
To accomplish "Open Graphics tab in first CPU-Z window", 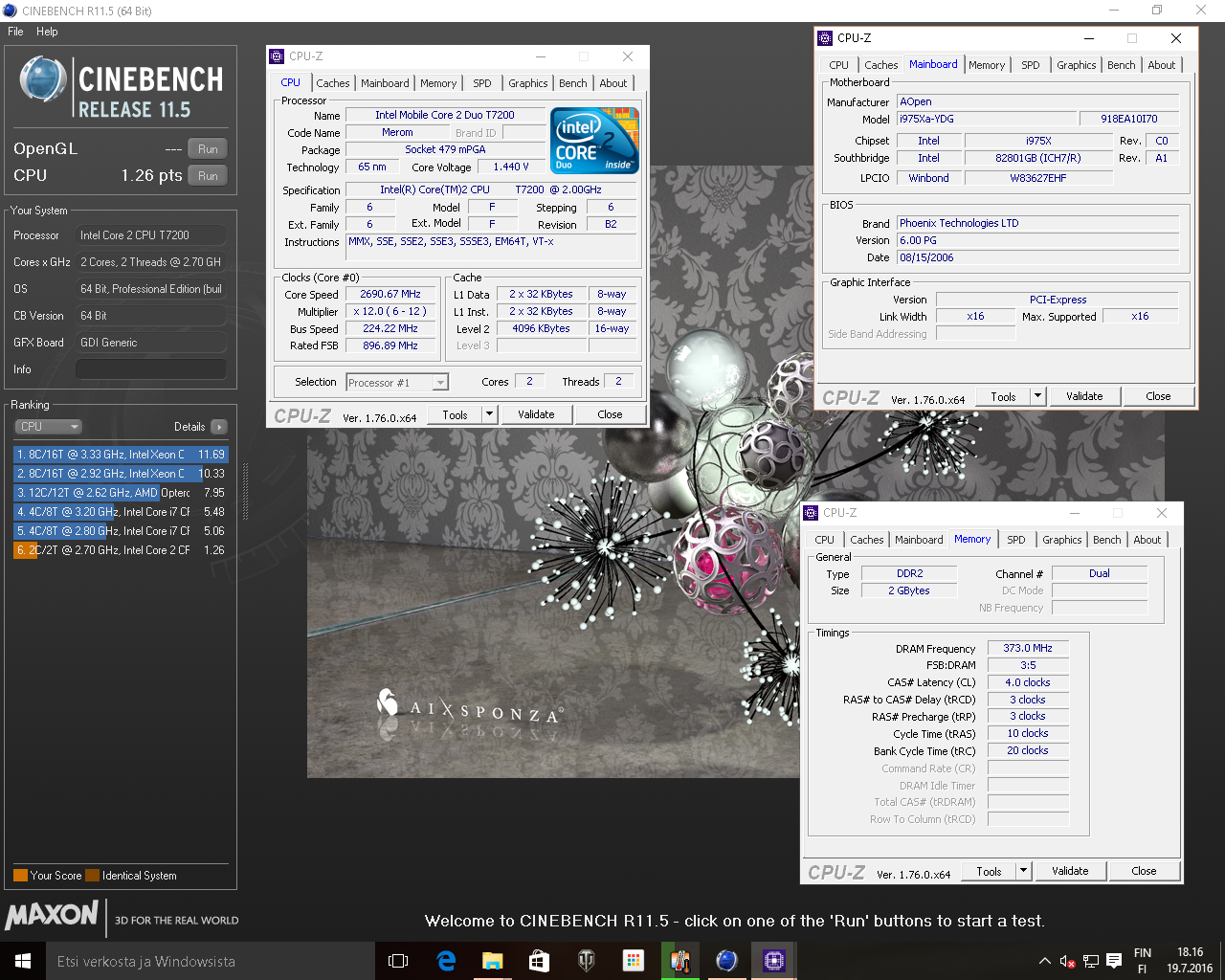I will pos(528,83).
